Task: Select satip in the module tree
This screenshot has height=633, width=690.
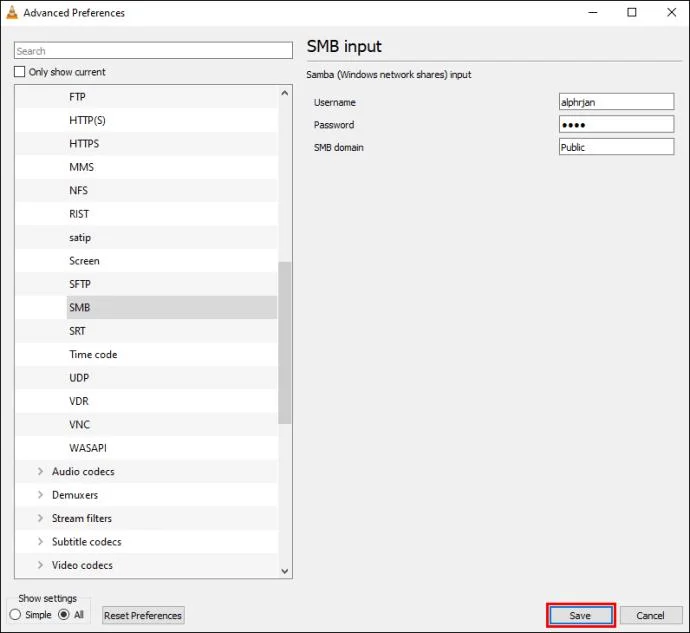Action: click(x=80, y=237)
